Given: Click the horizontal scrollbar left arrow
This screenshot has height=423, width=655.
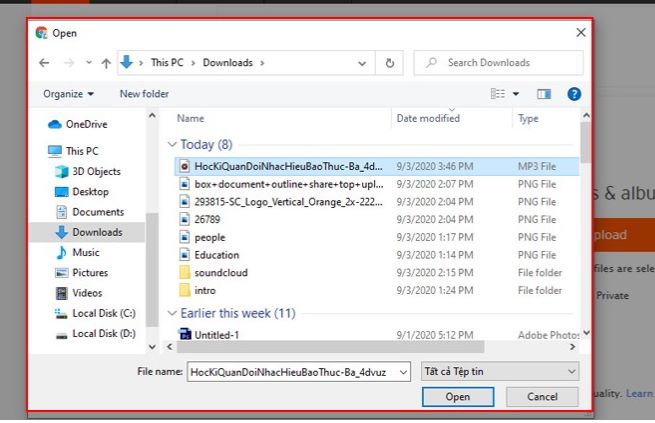Looking at the screenshot, I should coord(170,347).
